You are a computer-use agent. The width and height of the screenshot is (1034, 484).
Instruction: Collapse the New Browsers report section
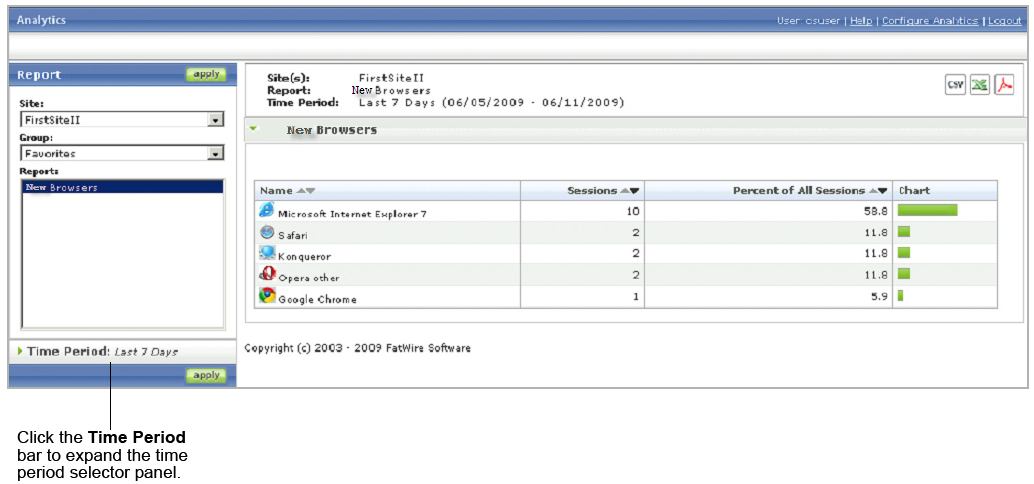pos(253,129)
